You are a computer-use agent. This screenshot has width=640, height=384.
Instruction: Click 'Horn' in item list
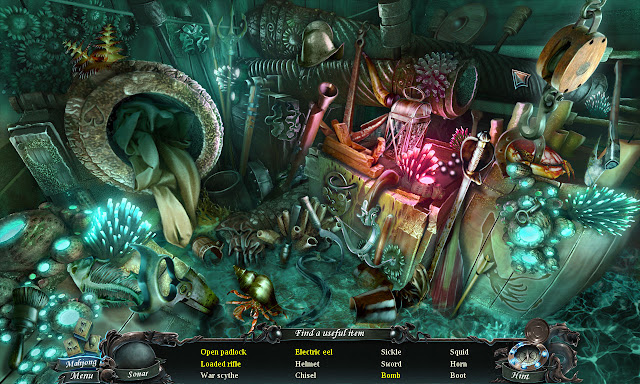[458, 364]
